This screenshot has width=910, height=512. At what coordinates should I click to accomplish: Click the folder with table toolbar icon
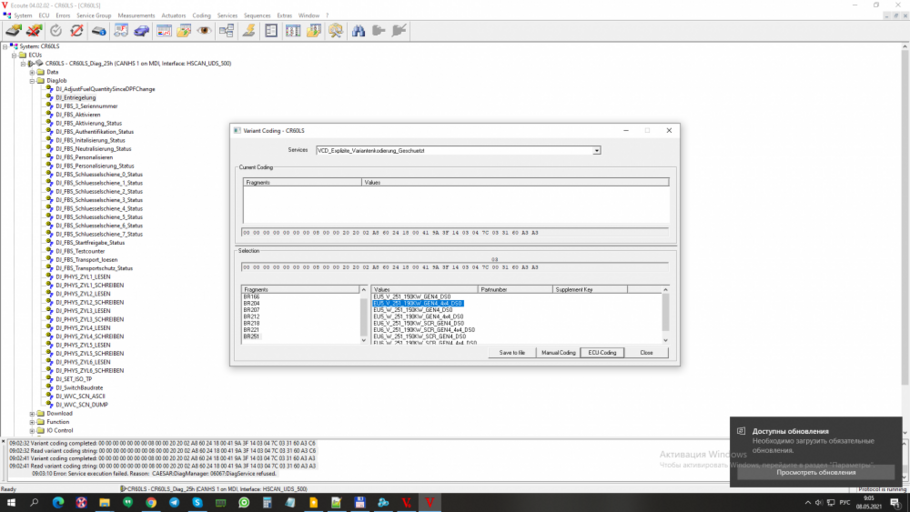pos(314,31)
